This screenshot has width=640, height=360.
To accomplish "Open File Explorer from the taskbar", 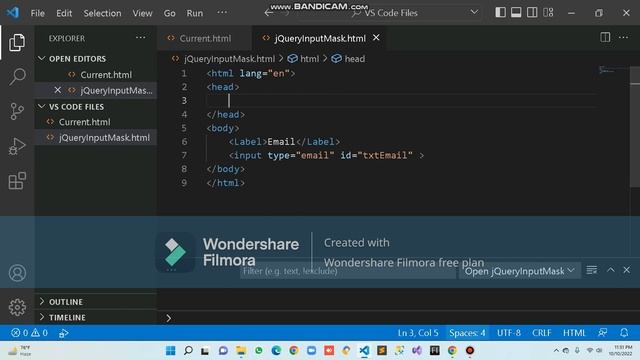I will point(241,350).
